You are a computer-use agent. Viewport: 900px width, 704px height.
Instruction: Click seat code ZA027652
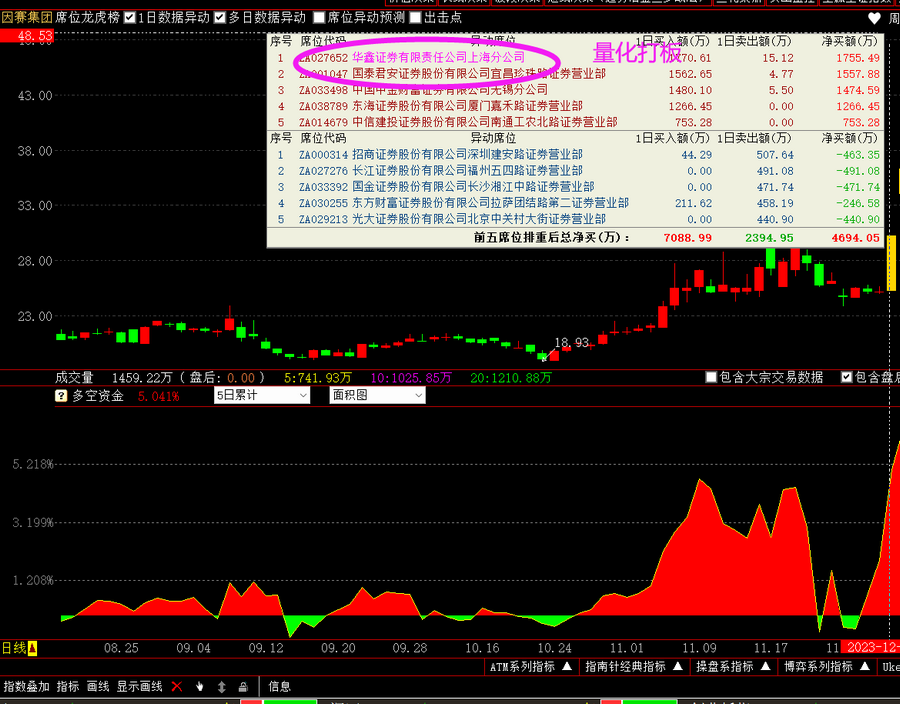coord(323,58)
